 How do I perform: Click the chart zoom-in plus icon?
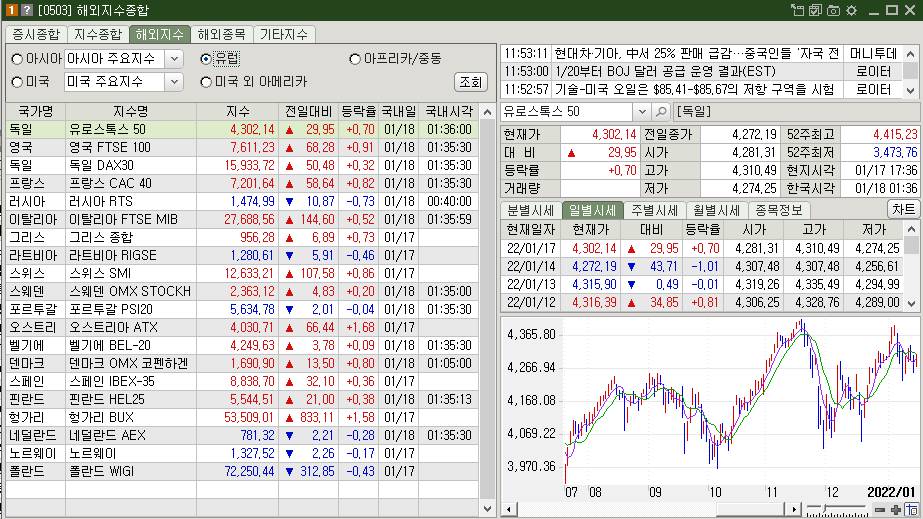896,510
